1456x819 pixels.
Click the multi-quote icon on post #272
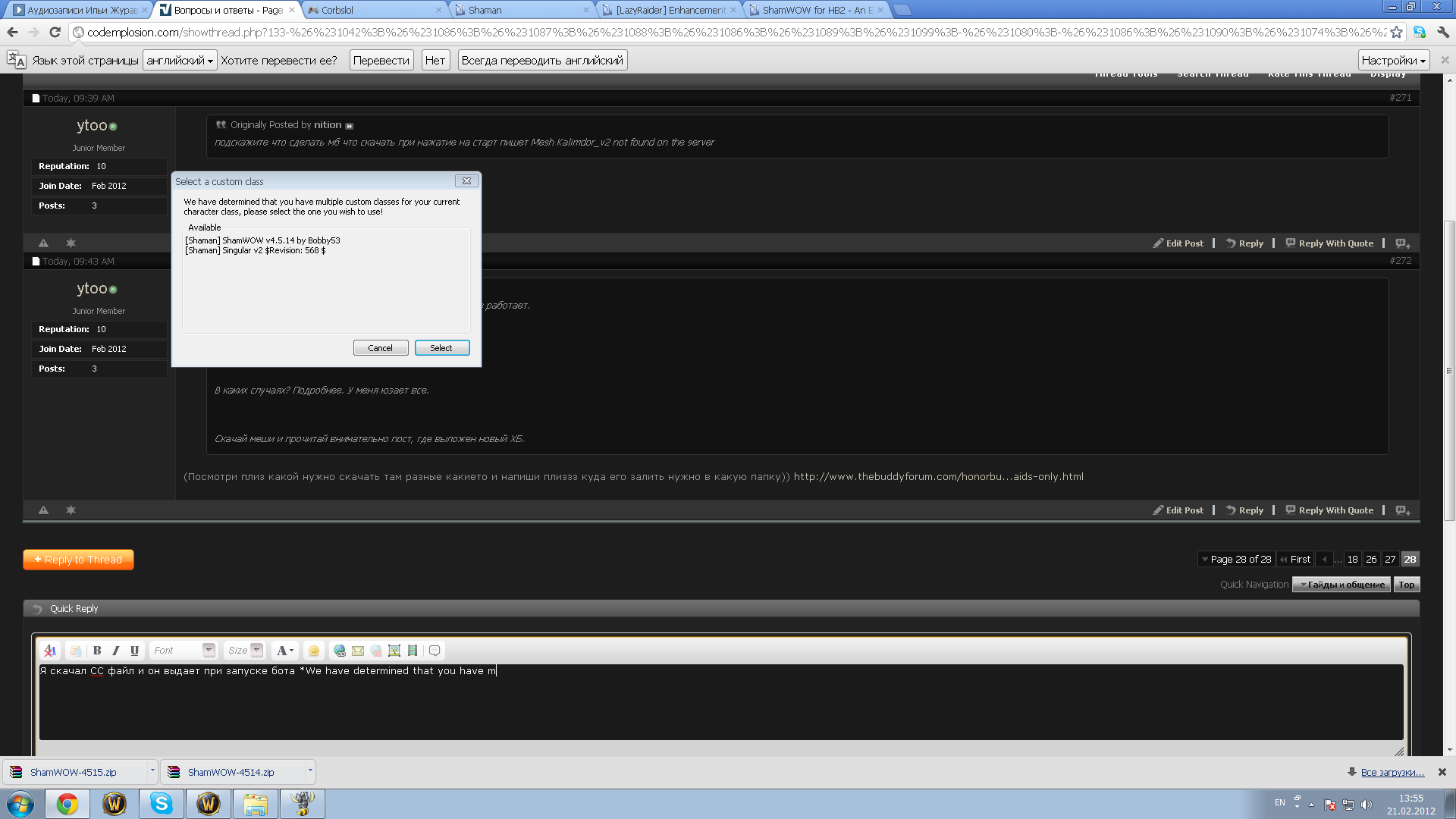(1403, 510)
